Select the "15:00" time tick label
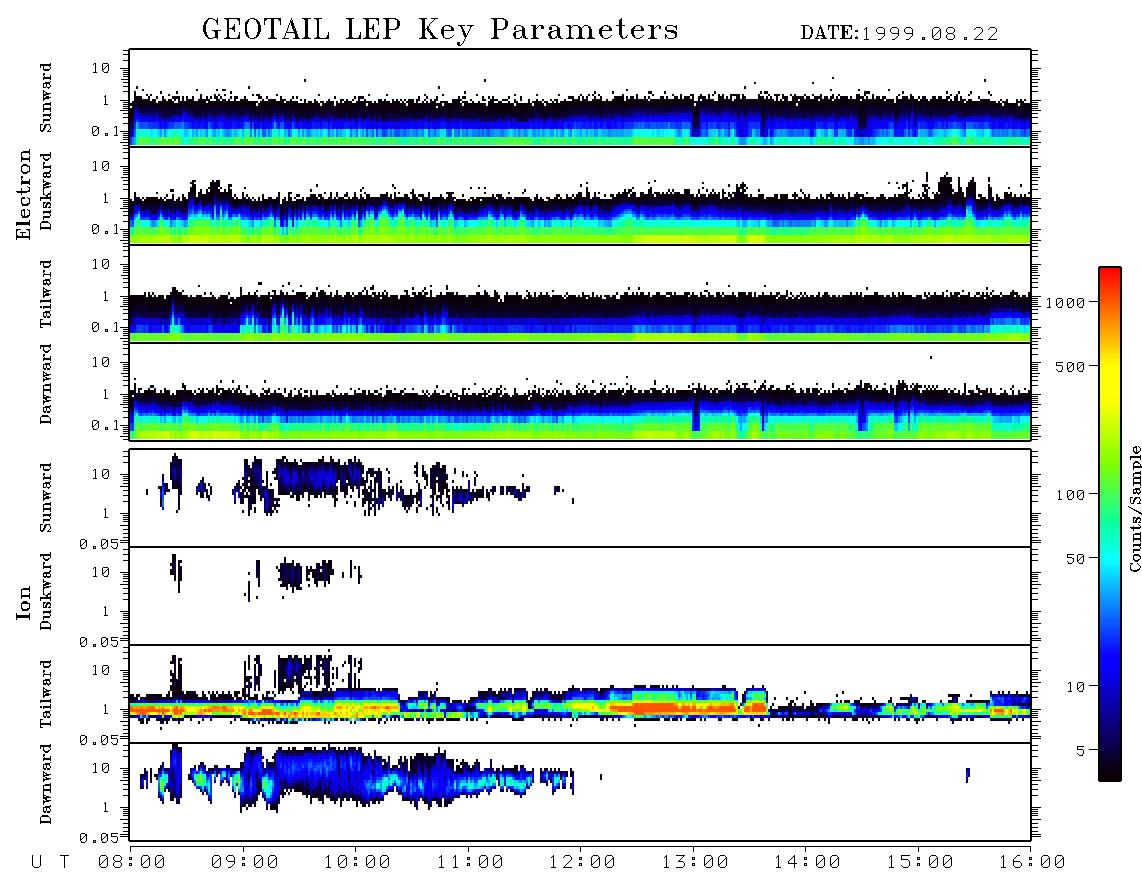Viewport: 1142px width, 880px height. [920, 863]
